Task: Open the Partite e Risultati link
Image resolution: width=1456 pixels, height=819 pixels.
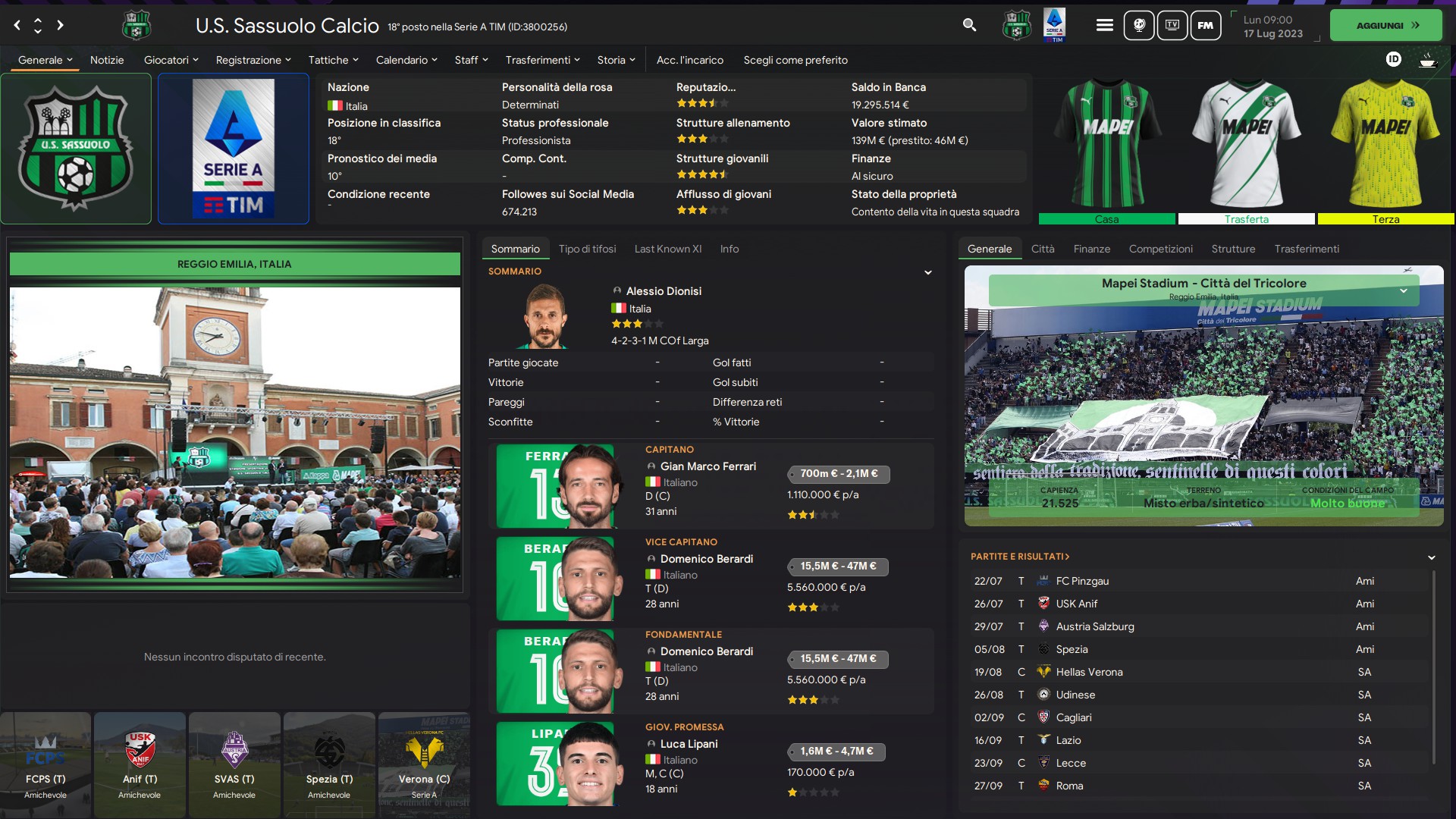Action: [1020, 557]
